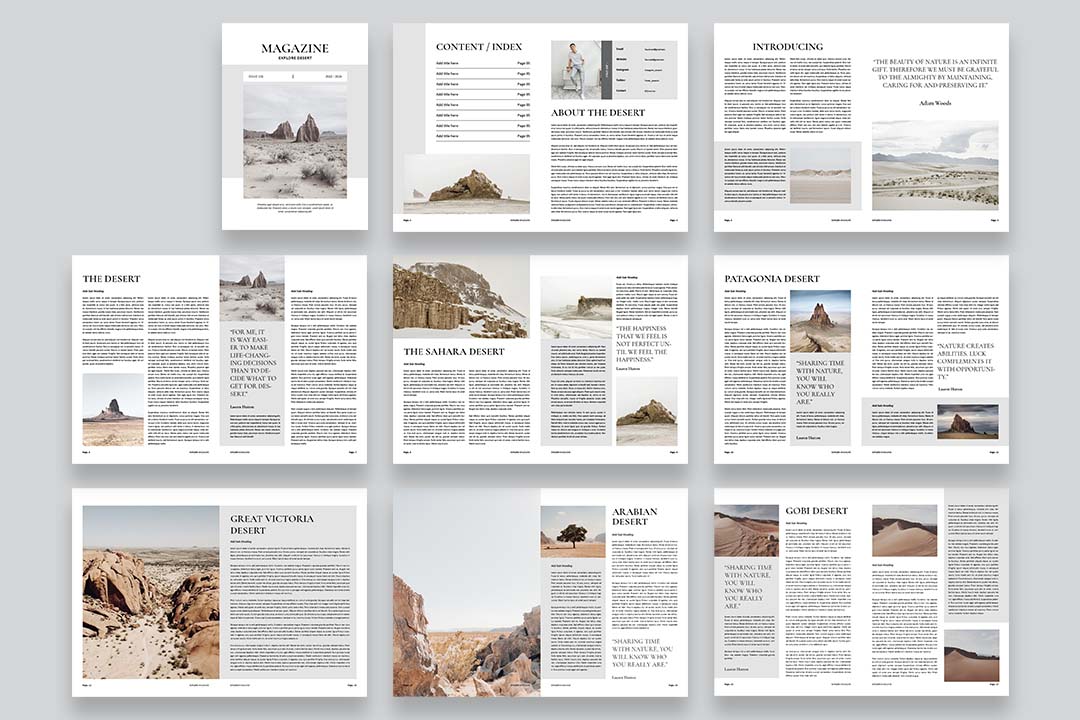Click the Adam Woods author name

(x=935, y=103)
